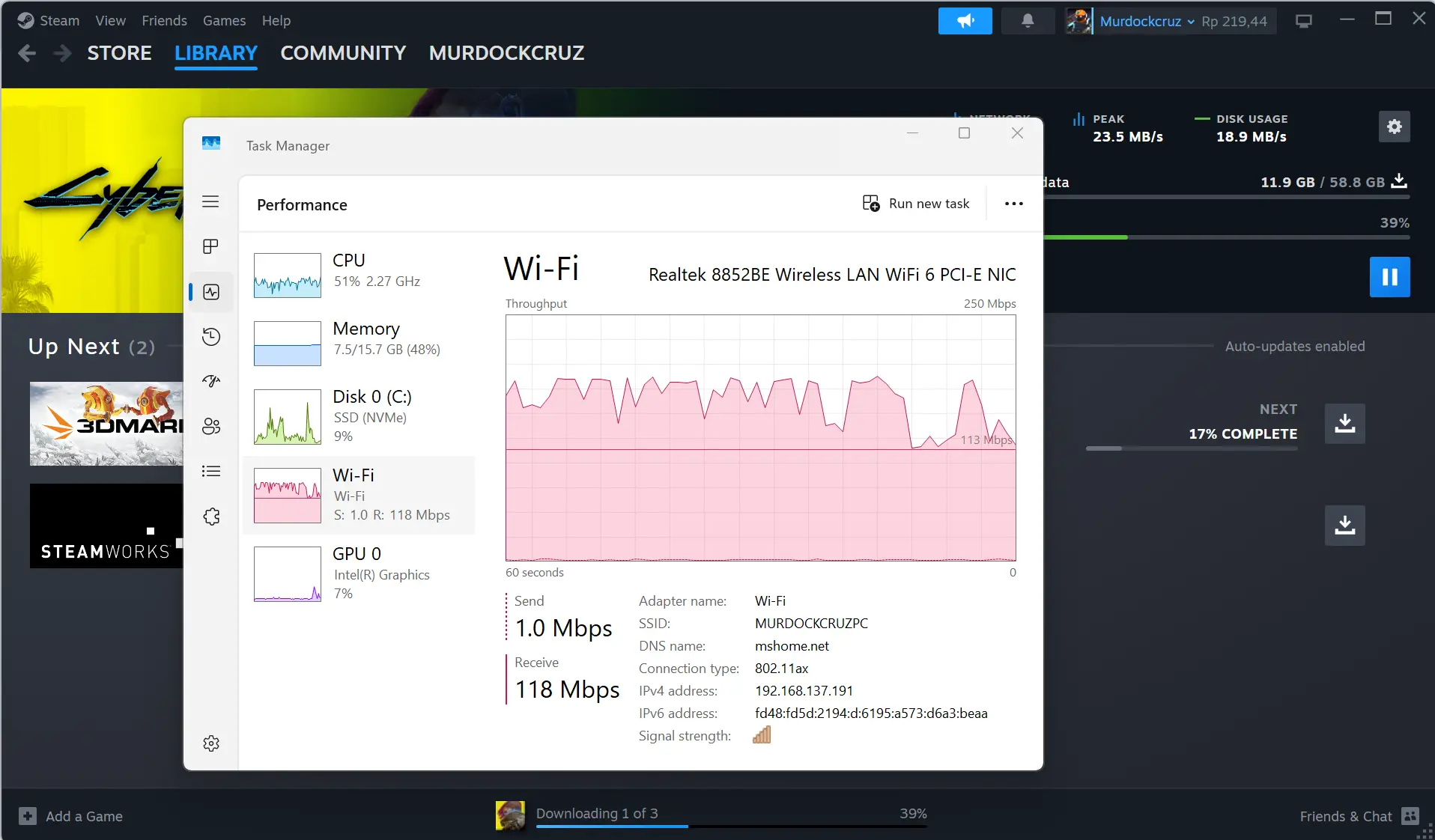This screenshot has width=1435, height=840.
Task: Open the Steam menu
Action: point(49,20)
